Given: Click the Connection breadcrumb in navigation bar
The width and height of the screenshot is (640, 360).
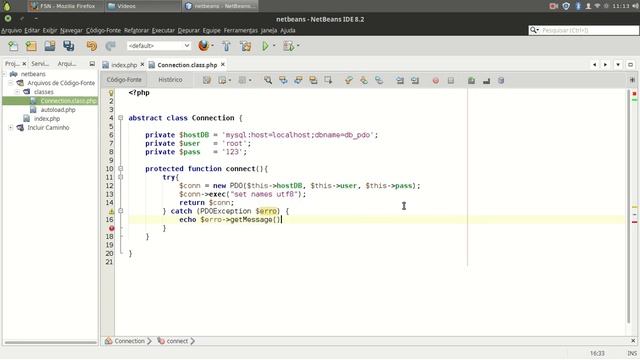Looking at the screenshot, I should click(129, 341).
